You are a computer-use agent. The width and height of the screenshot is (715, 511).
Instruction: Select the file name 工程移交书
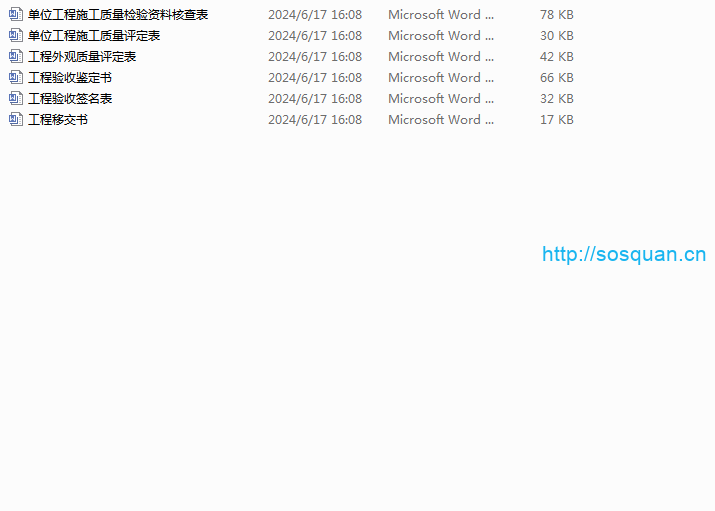[x=58, y=120]
